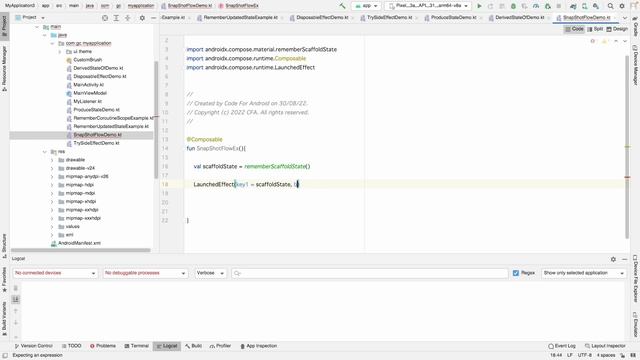Open the App Inspection tool window
This screenshot has width=640, height=360.
[258, 346]
